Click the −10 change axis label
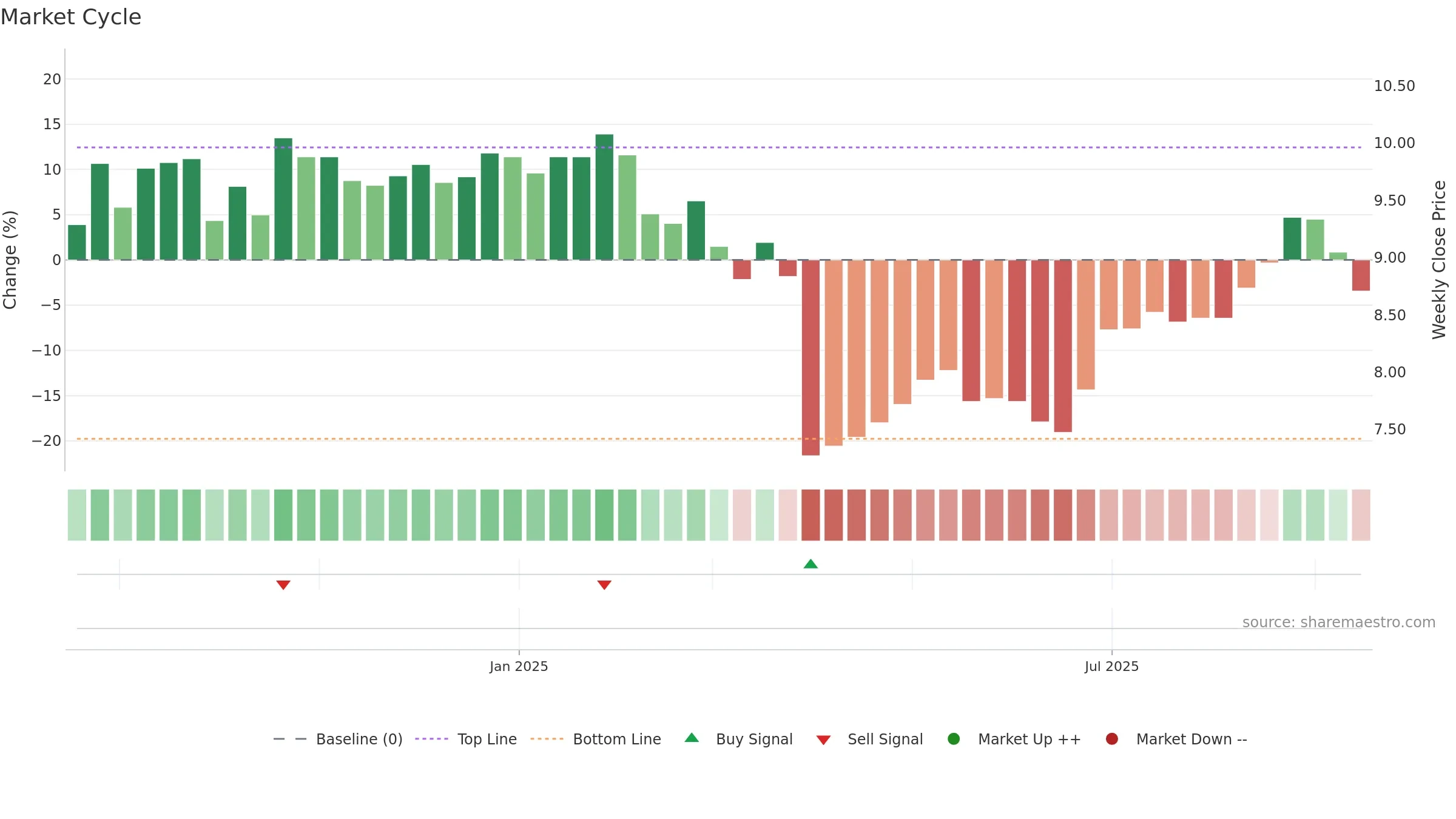The height and width of the screenshot is (819, 1456). [x=47, y=351]
